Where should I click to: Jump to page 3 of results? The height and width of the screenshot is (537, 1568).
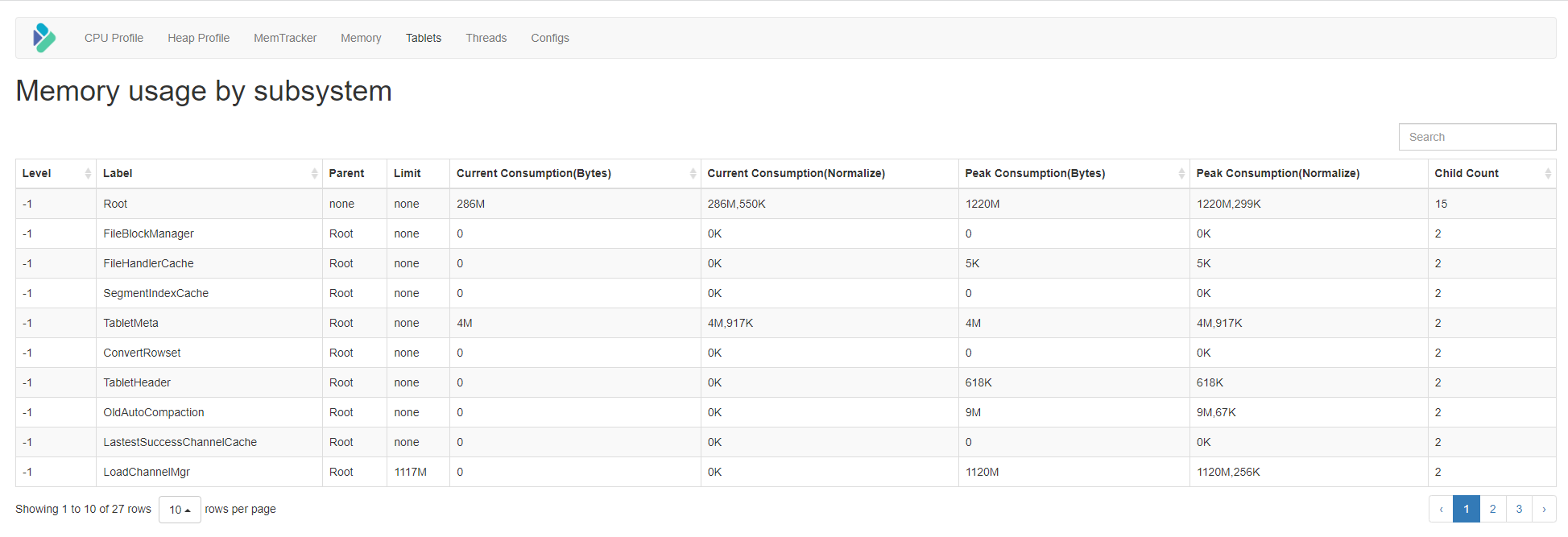[x=1519, y=509]
